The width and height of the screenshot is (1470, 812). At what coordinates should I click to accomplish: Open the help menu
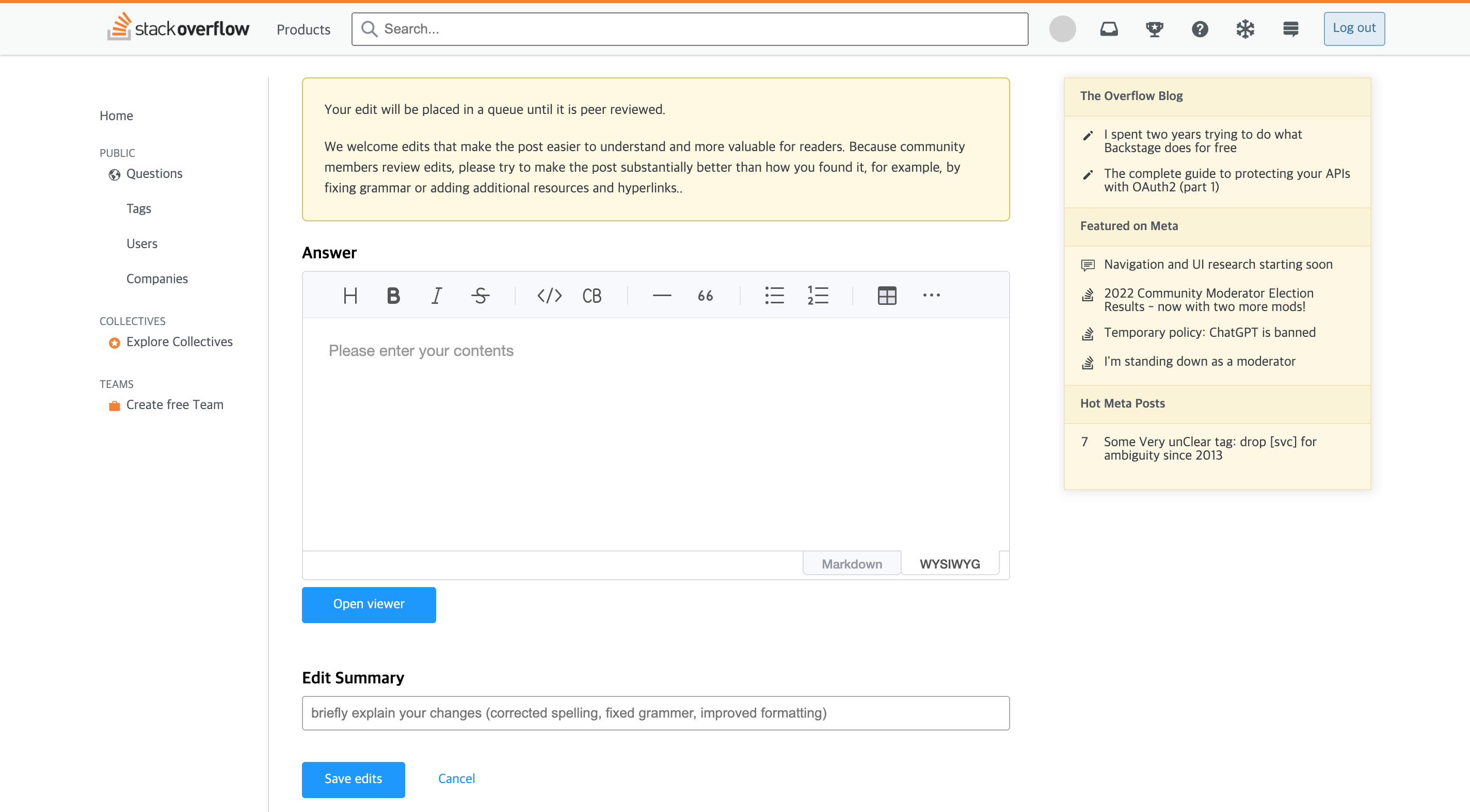point(1200,28)
